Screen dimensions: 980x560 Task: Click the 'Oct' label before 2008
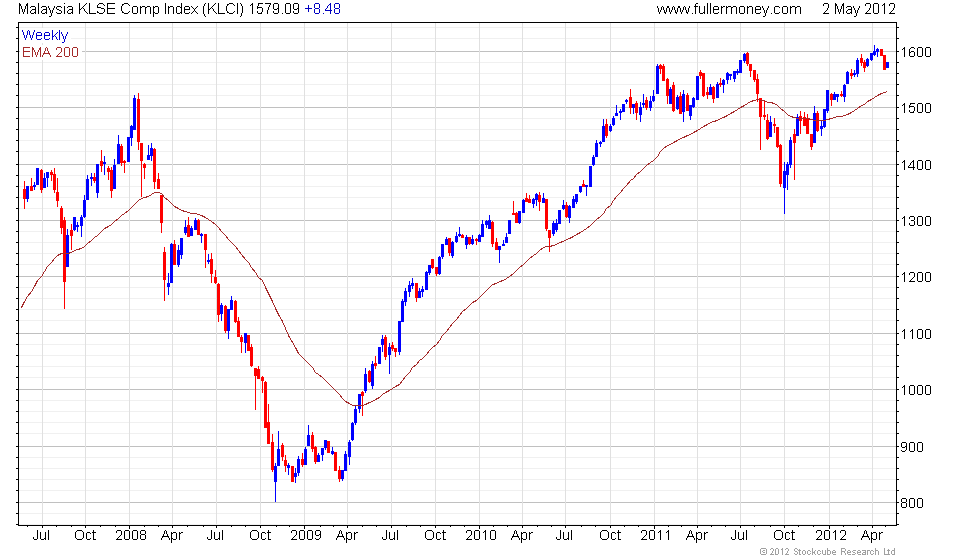pyautogui.click(x=85, y=536)
